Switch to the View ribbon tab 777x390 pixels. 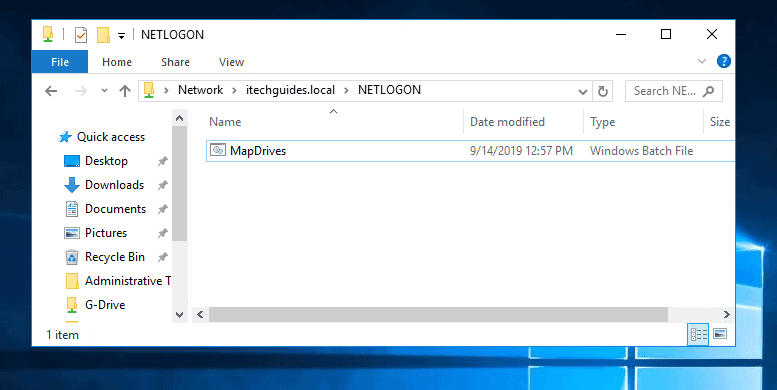pyautogui.click(x=231, y=62)
